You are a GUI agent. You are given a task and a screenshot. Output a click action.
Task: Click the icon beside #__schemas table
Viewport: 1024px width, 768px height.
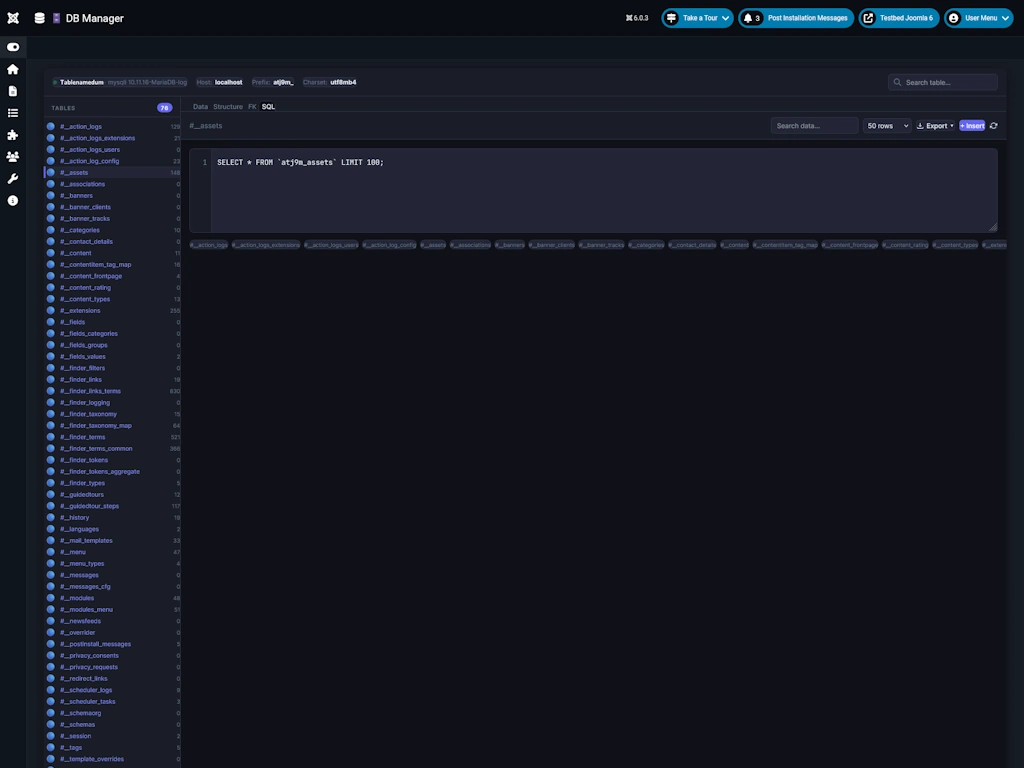point(51,724)
